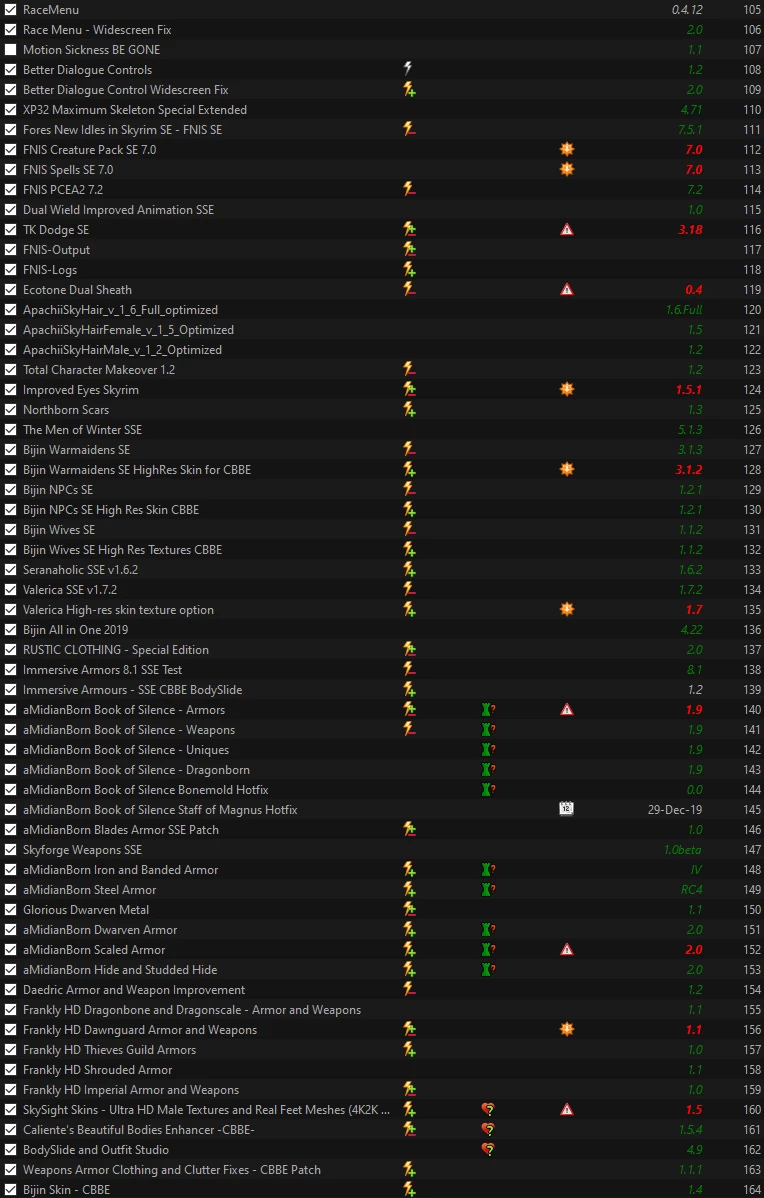The height and width of the screenshot is (1198, 764).
Task: Click the RC4 version of aMidianBorn Steel Armor
Action: [x=691, y=889]
